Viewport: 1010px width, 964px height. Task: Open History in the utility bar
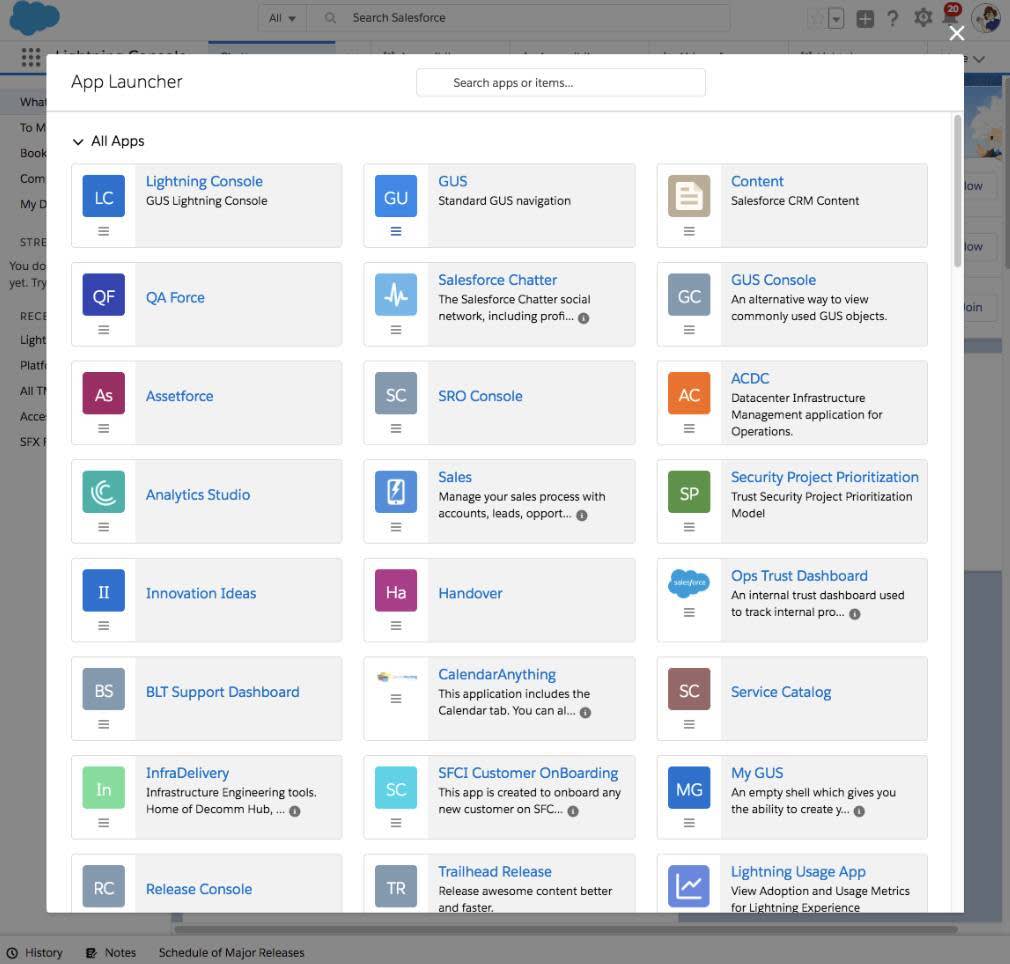[35, 952]
